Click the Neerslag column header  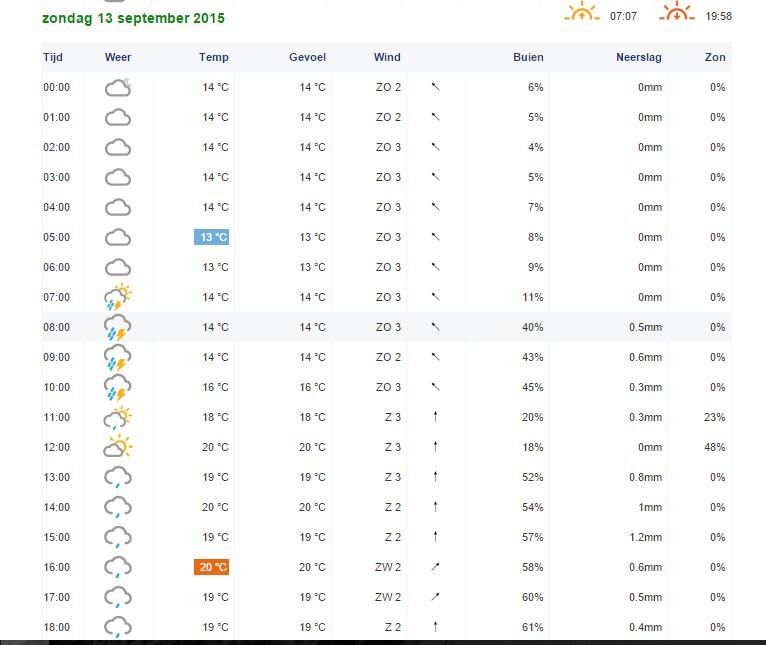pos(638,57)
